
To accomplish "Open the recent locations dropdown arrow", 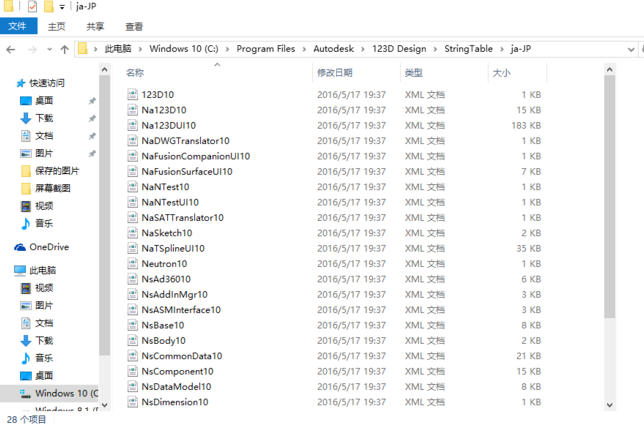I will (50, 50).
